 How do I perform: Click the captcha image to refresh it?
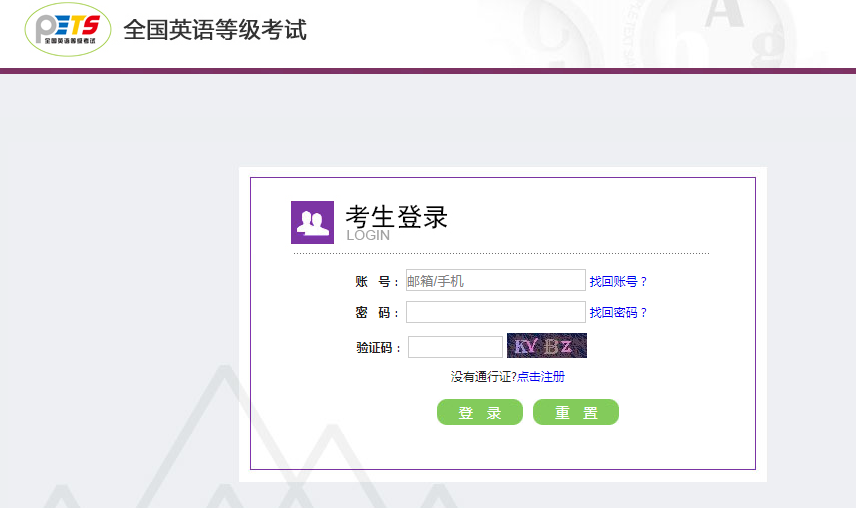click(546, 346)
